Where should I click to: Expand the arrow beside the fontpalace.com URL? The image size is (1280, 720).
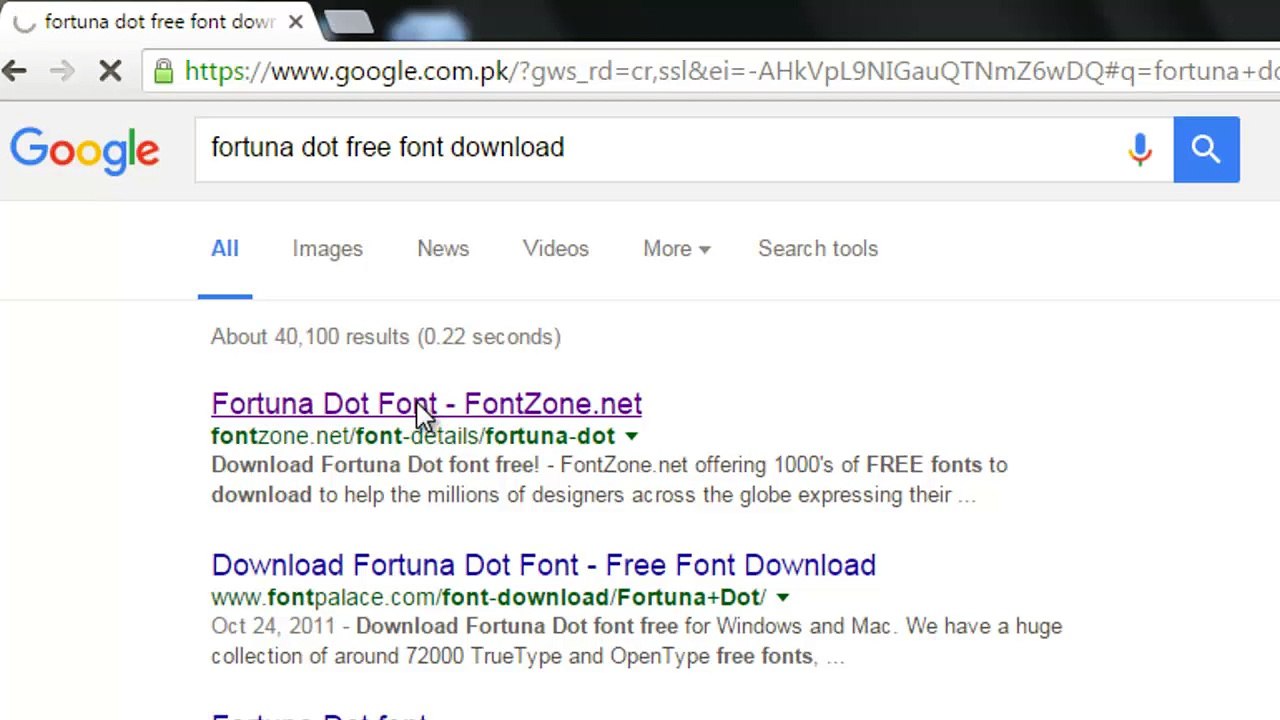(782, 597)
